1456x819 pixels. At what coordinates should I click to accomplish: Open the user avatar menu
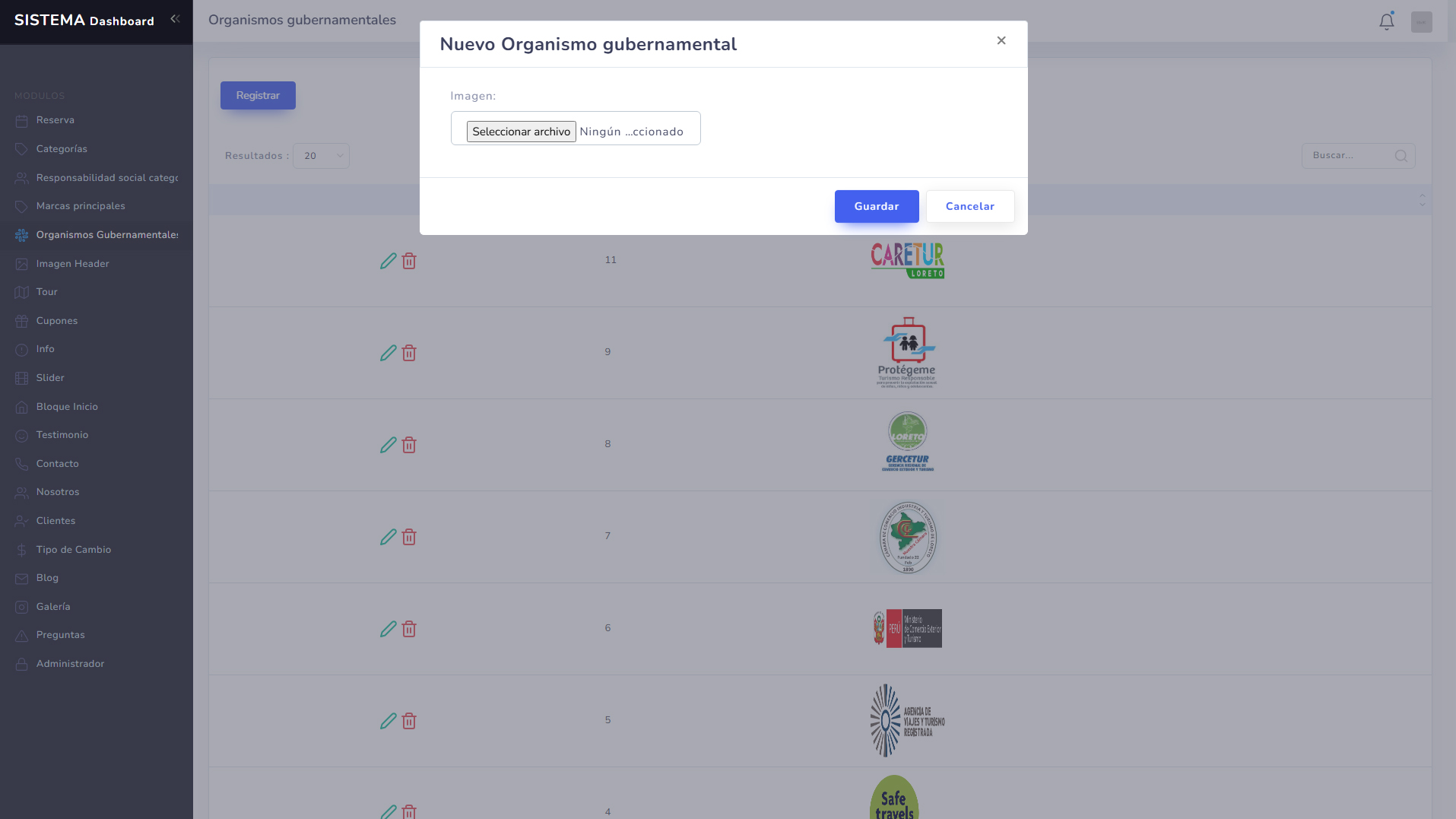(x=1421, y=21)
